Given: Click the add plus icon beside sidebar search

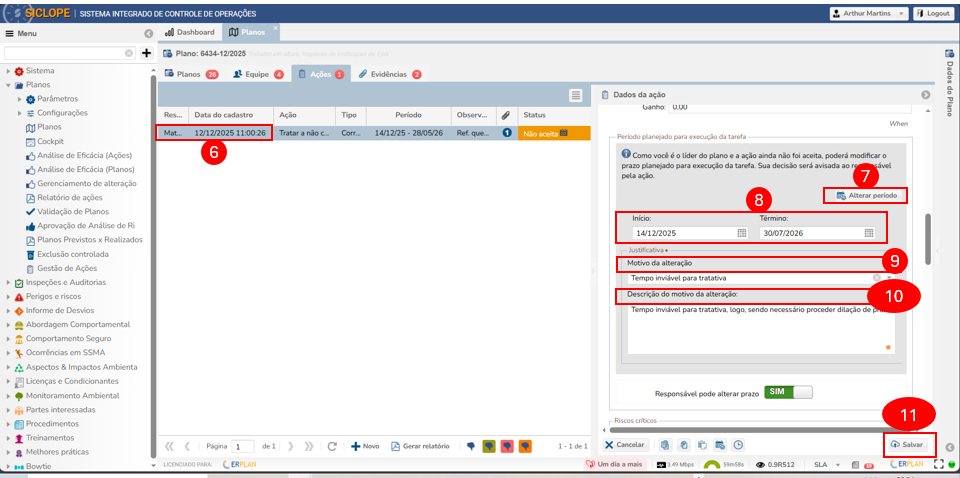Looking at the screenshot, I should pos(146,53).
